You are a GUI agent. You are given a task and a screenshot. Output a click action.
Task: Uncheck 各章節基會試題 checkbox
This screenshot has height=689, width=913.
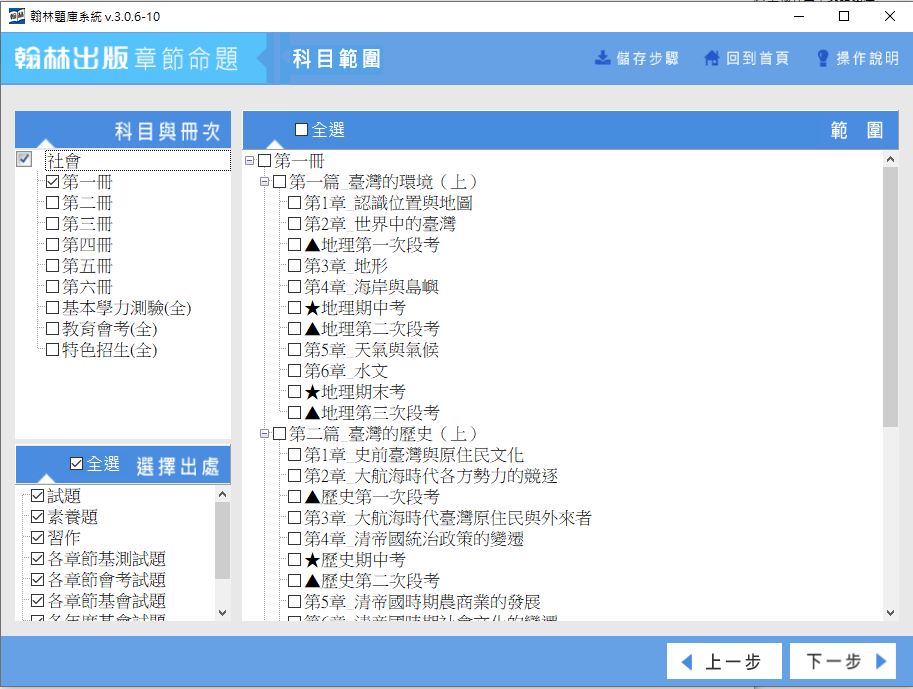(37, 600)
